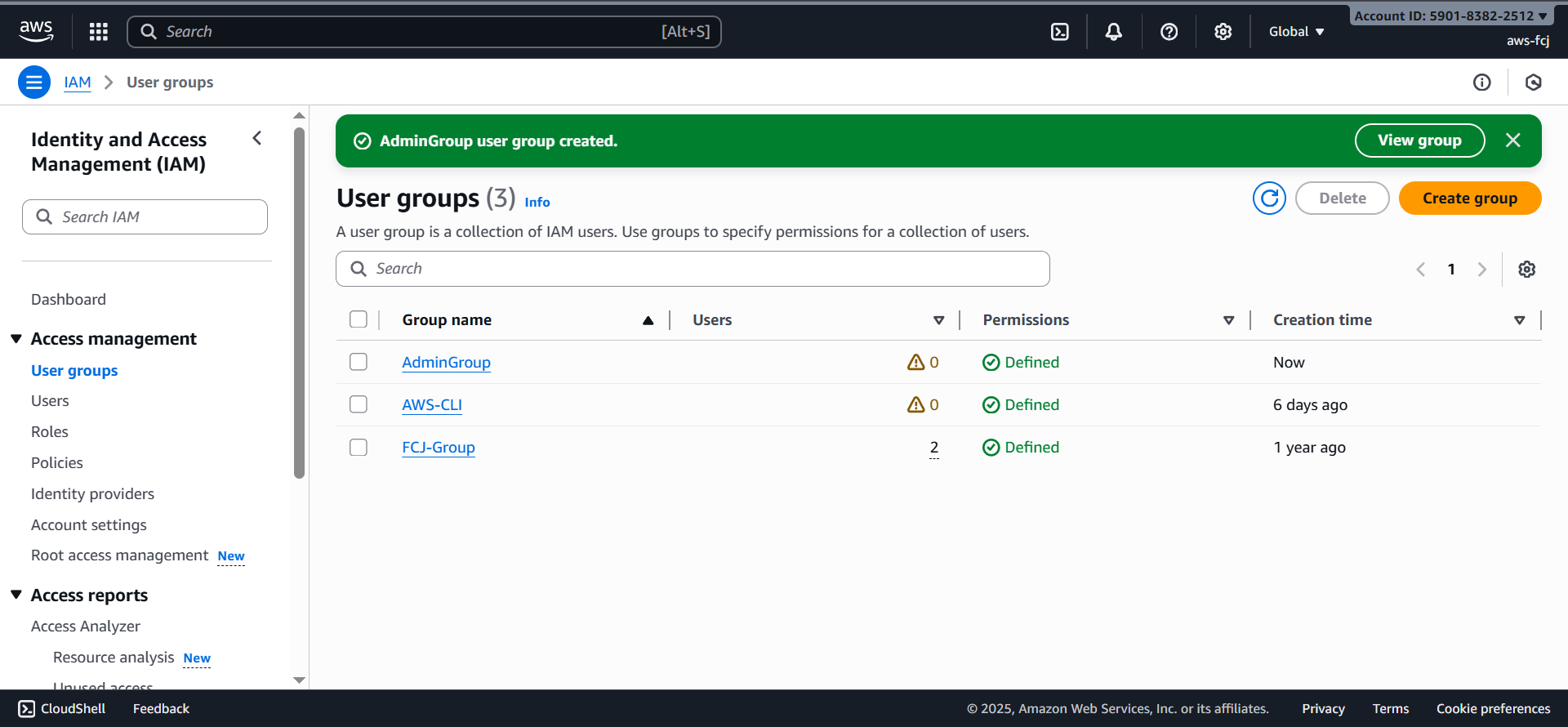
Task: Go to Roles in the sidebar
Action: [50, 431]
